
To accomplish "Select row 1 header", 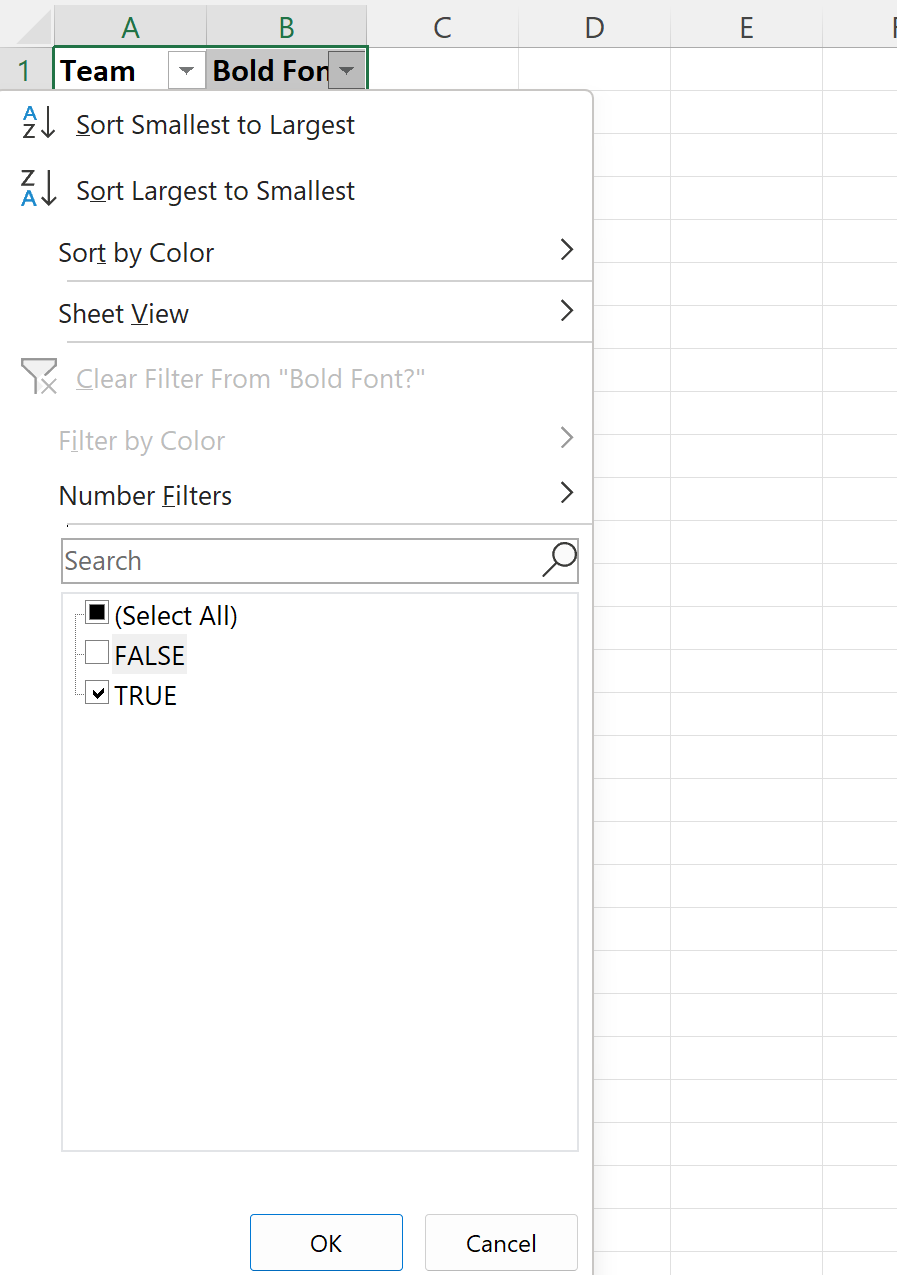I will (x=25, y=70).
